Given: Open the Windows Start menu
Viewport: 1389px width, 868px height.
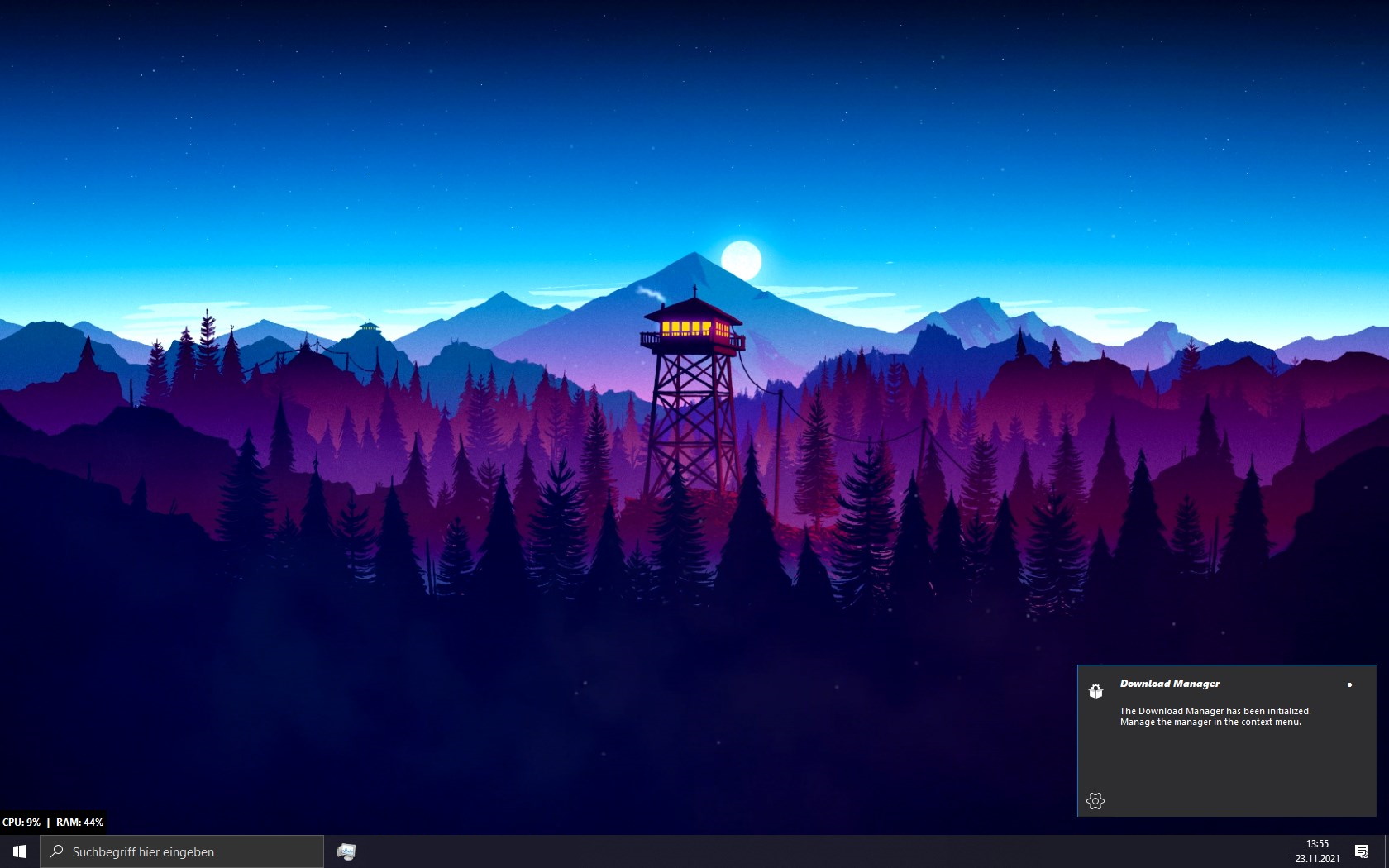Looking at the screenshot, I should 20,851.
